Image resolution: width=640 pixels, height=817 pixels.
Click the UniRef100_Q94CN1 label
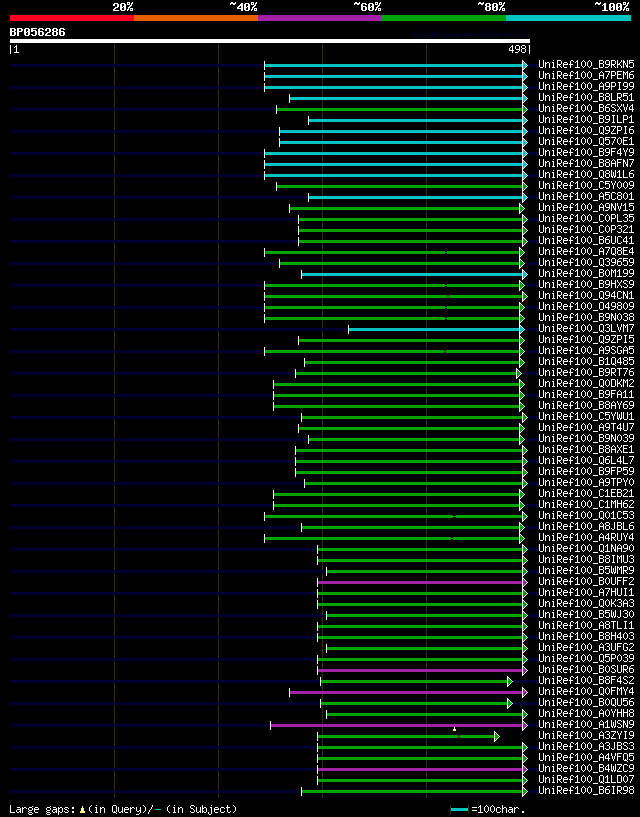tap(586, 295)
